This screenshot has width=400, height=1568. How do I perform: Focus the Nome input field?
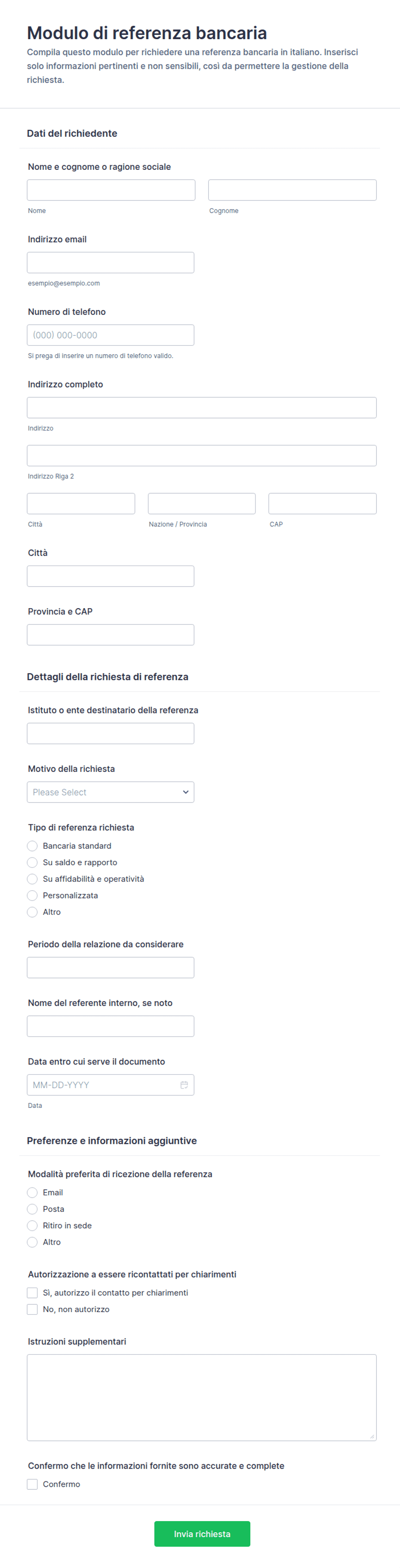pos(111,190)
